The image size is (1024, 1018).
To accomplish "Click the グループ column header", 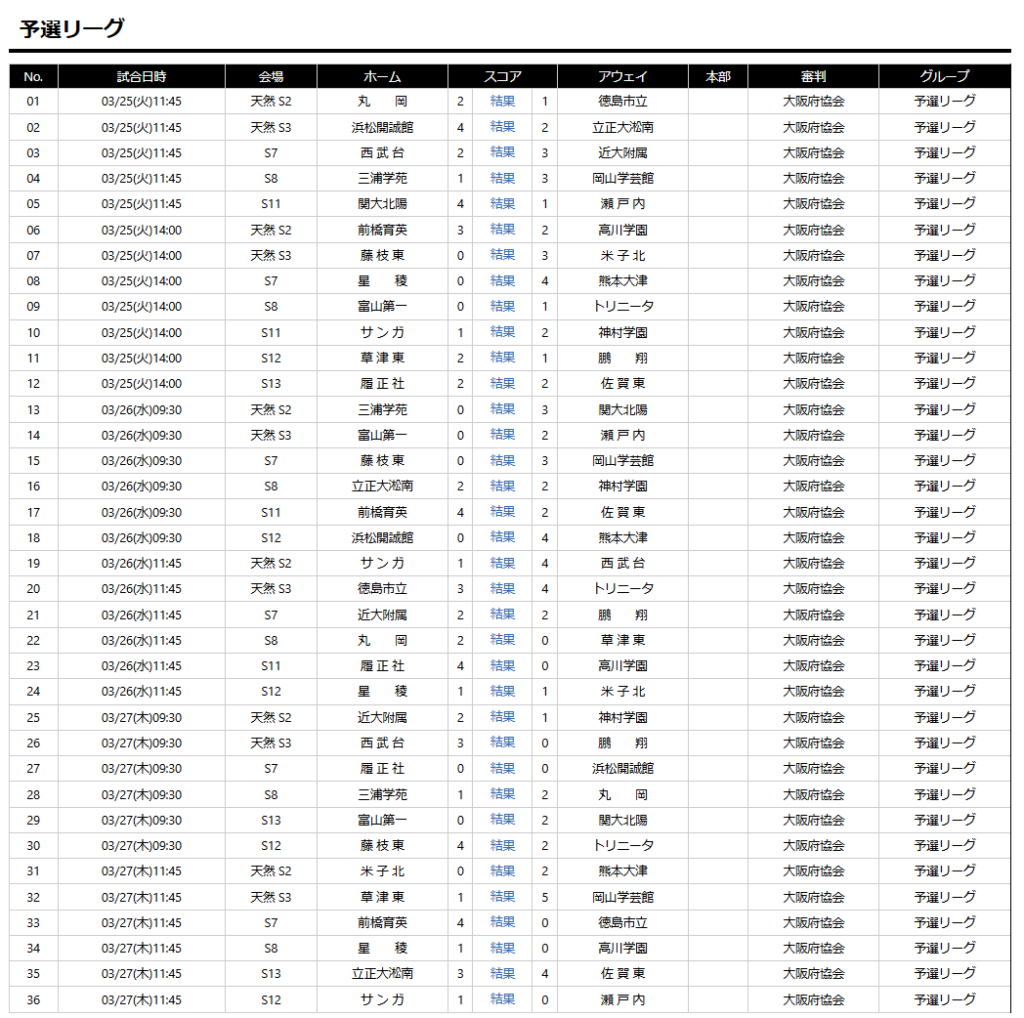I will [944, 76].
